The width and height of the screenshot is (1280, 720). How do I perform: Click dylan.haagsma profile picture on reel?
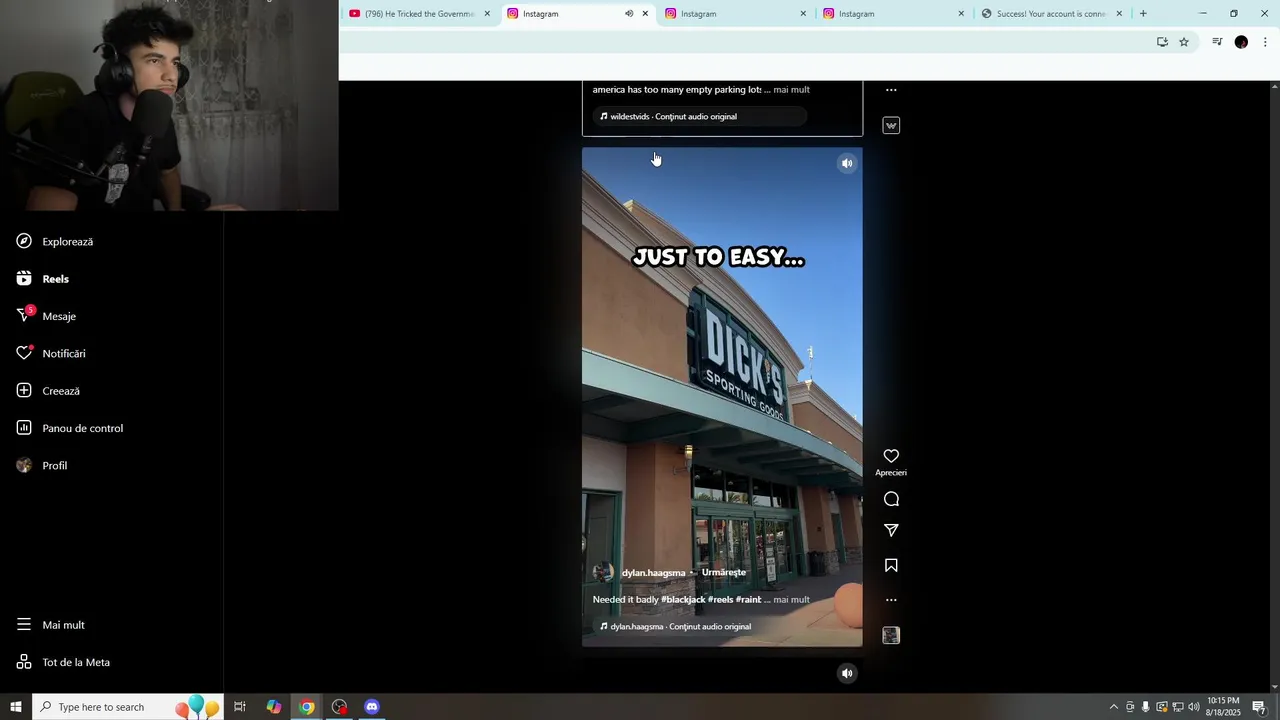(x=603, y=573)
